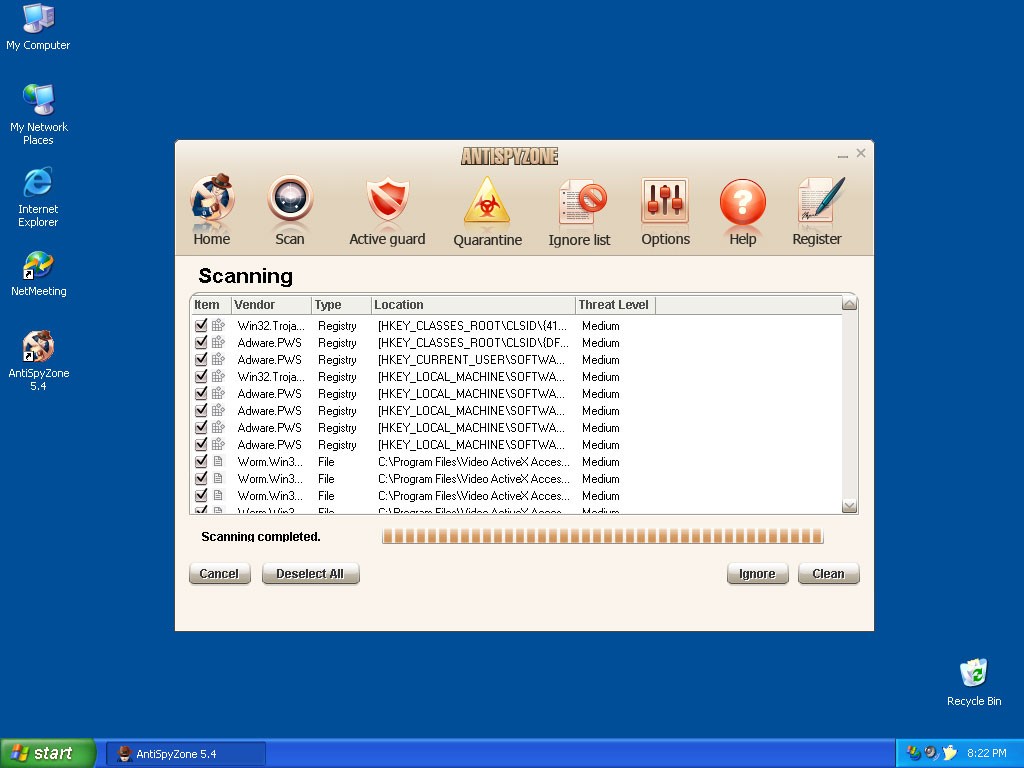Screen dimensions: 1024x768
Task: Sort results by Location column header
Action: [x=472, y=305]
